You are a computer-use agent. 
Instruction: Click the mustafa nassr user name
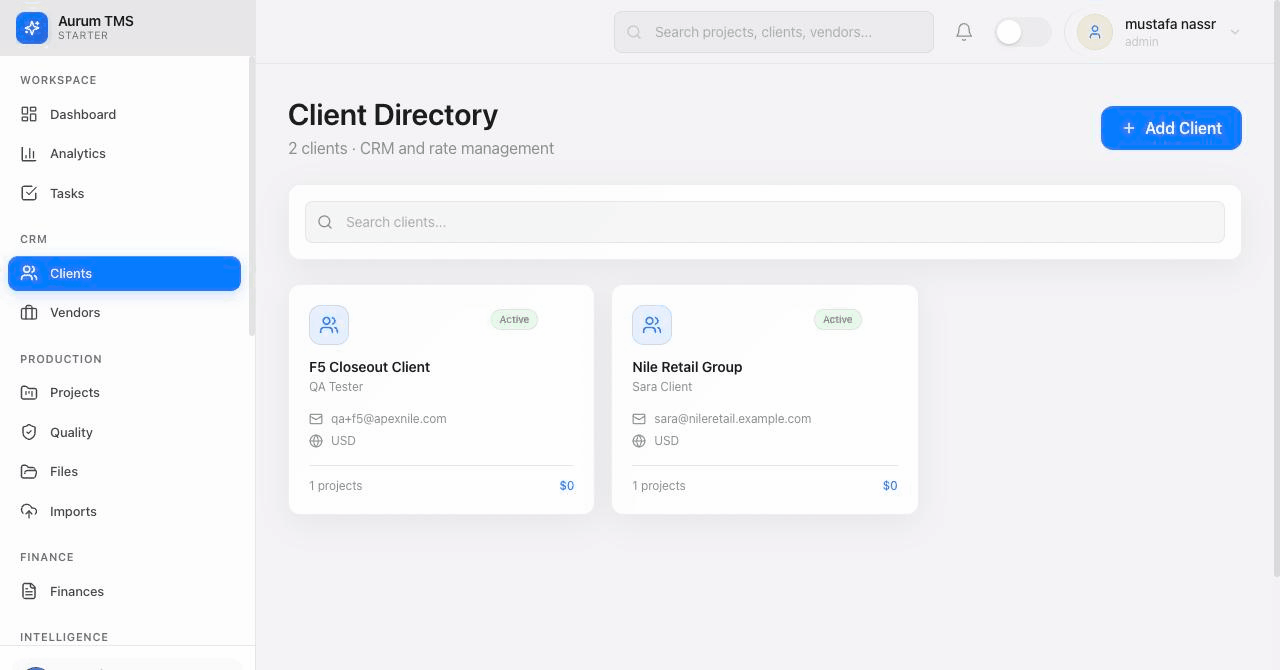pos(1170,24)
